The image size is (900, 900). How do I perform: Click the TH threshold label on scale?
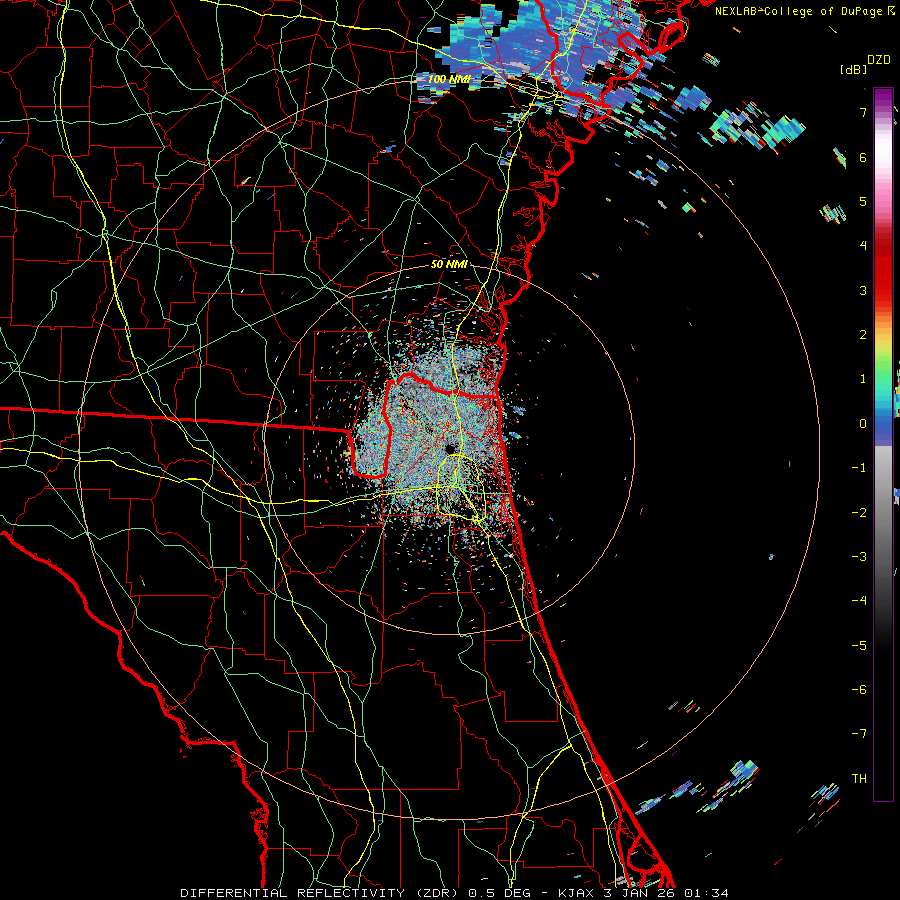pyautogui.click(x=859, y=779)
